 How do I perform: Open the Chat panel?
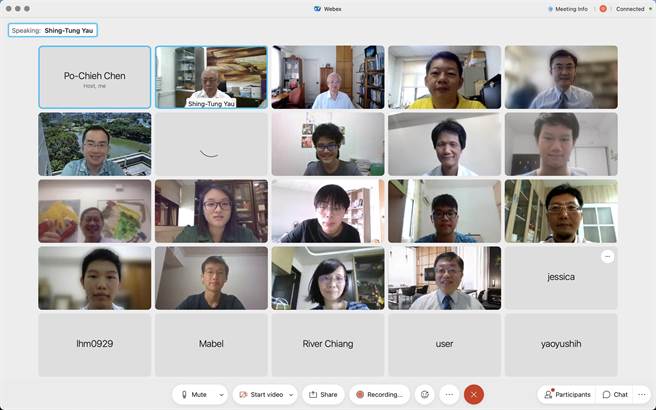pyautogui.click(x=615, y=394)
